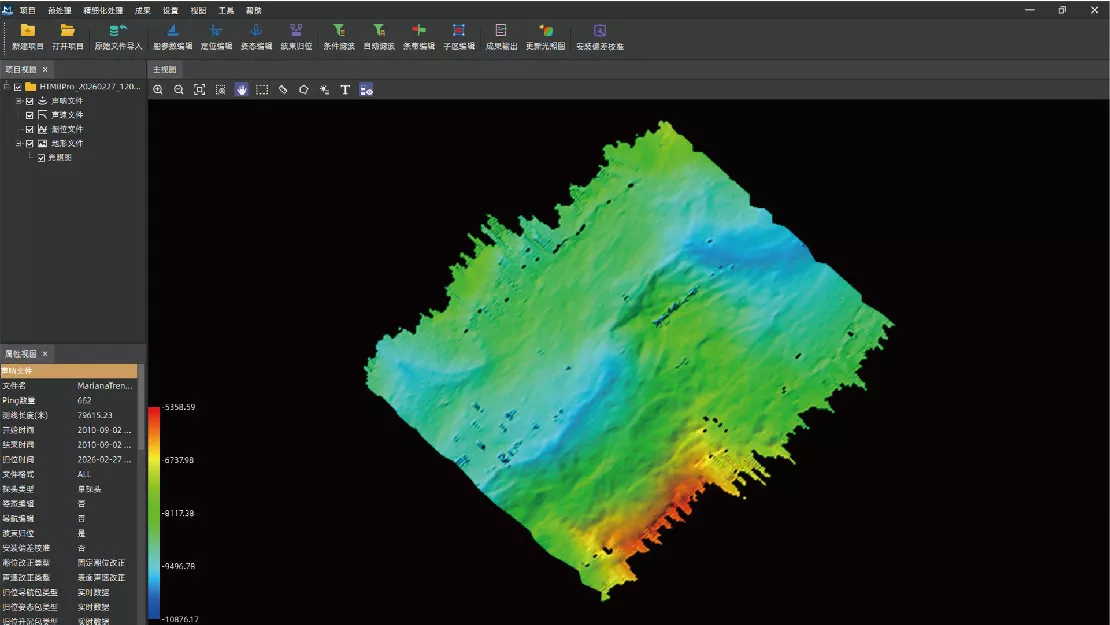Uncheck the 地形文件 checkbox
The height and width of the screenshot is (625, 1110).
[30, 144]
